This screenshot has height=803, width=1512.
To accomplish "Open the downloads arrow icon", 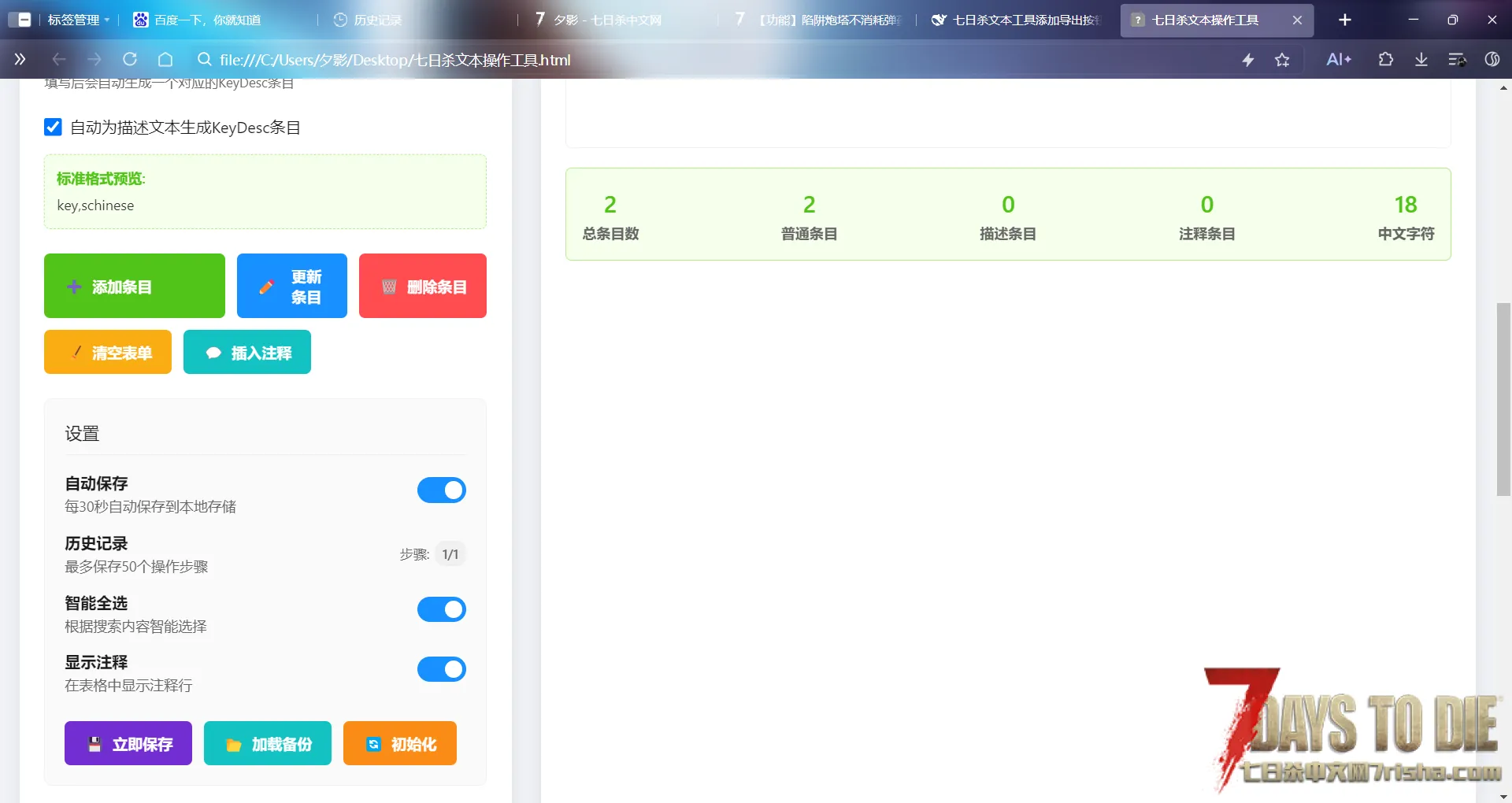I will click(1421, 60).
